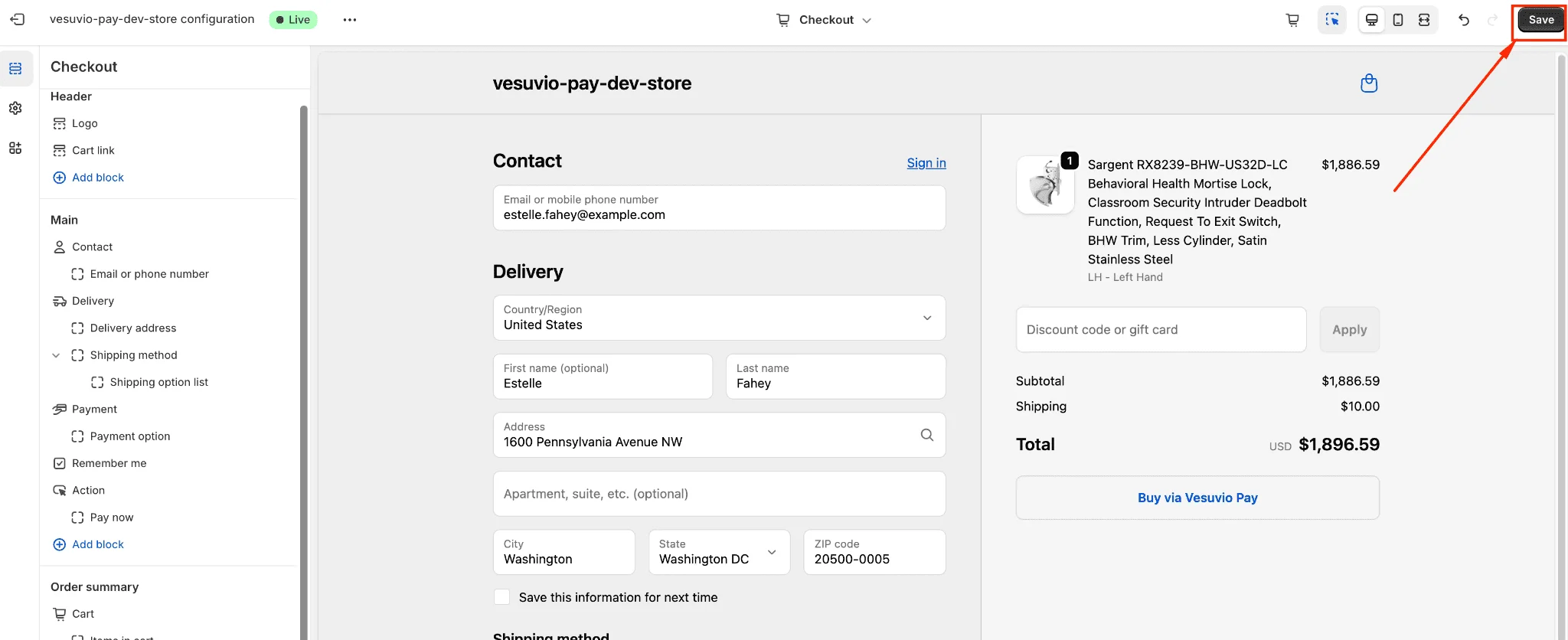Click the Order summary section heading
1568x640 pixels.
pyautogui.click(x=95, y=586)
